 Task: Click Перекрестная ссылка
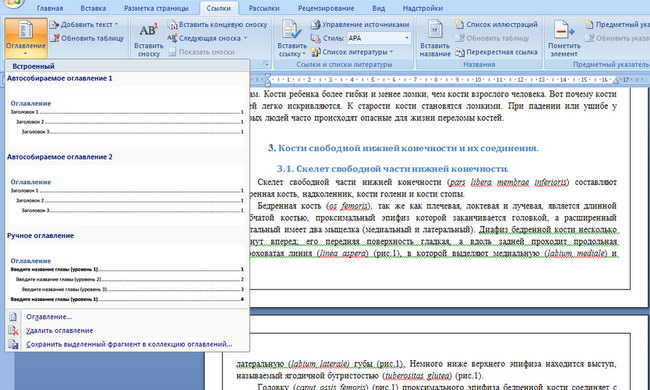point(496,52)
